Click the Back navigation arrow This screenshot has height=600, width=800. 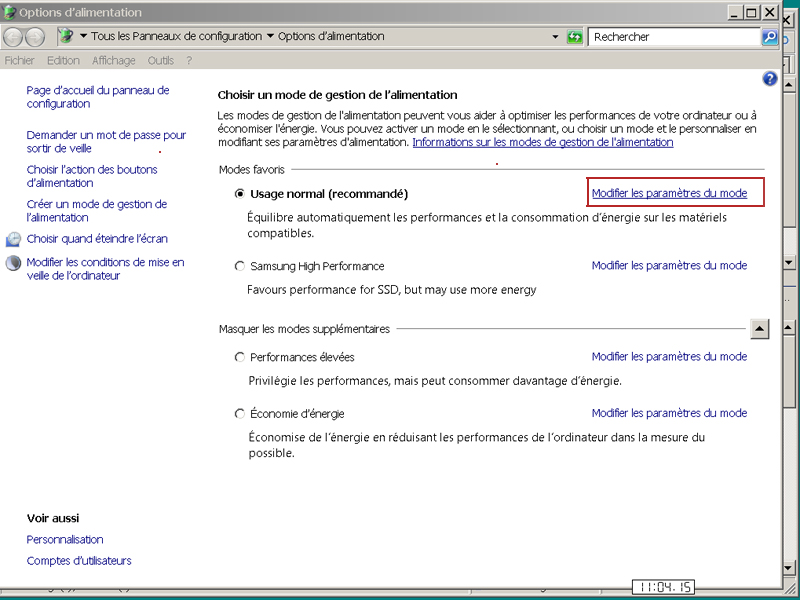[13, 37]
